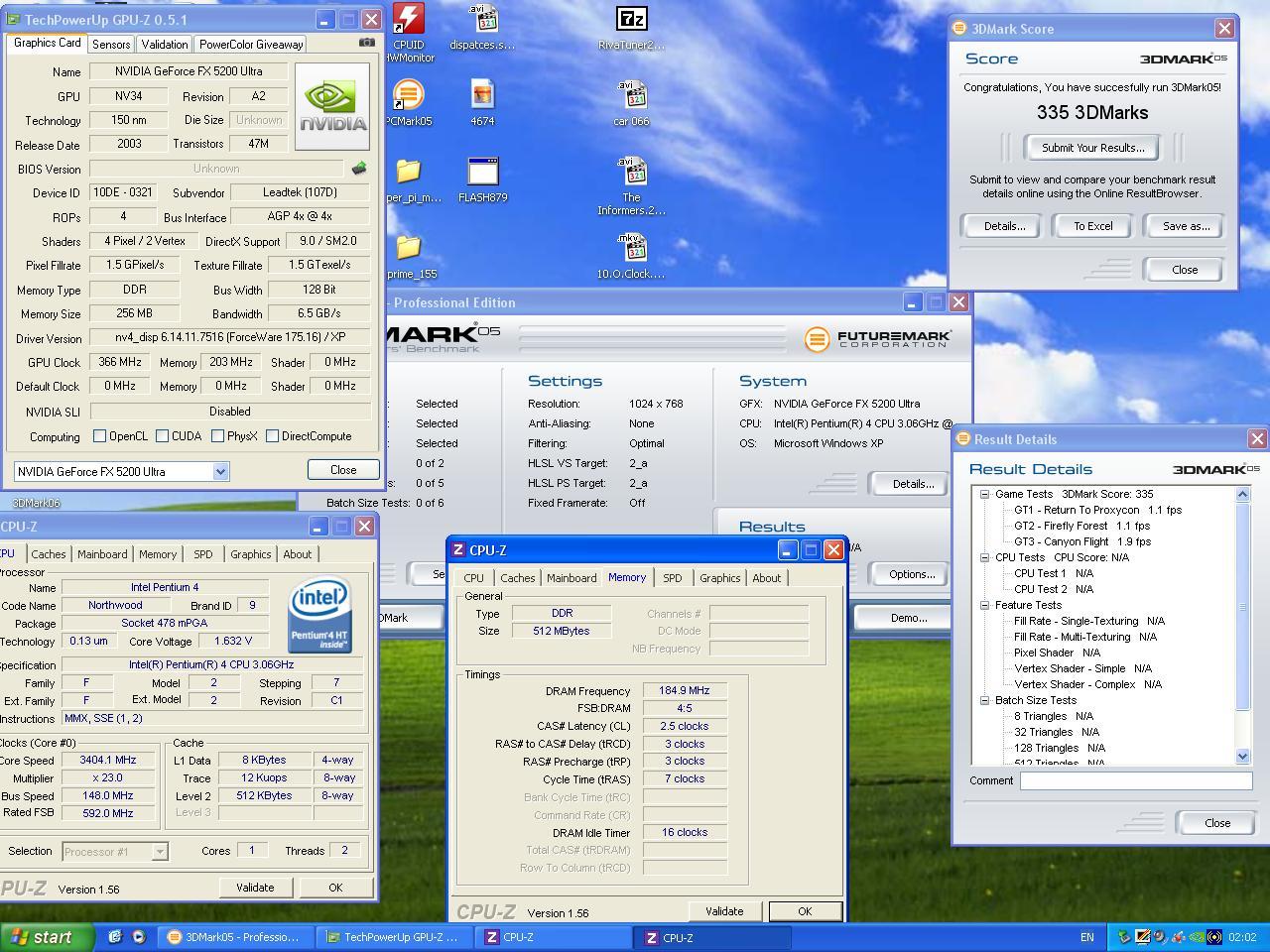Image resolution: width=1270 pixels, height=952 pixels.
Task: Switch to the Validation tab in GPU-Z
Action: (x=164, y=45)
